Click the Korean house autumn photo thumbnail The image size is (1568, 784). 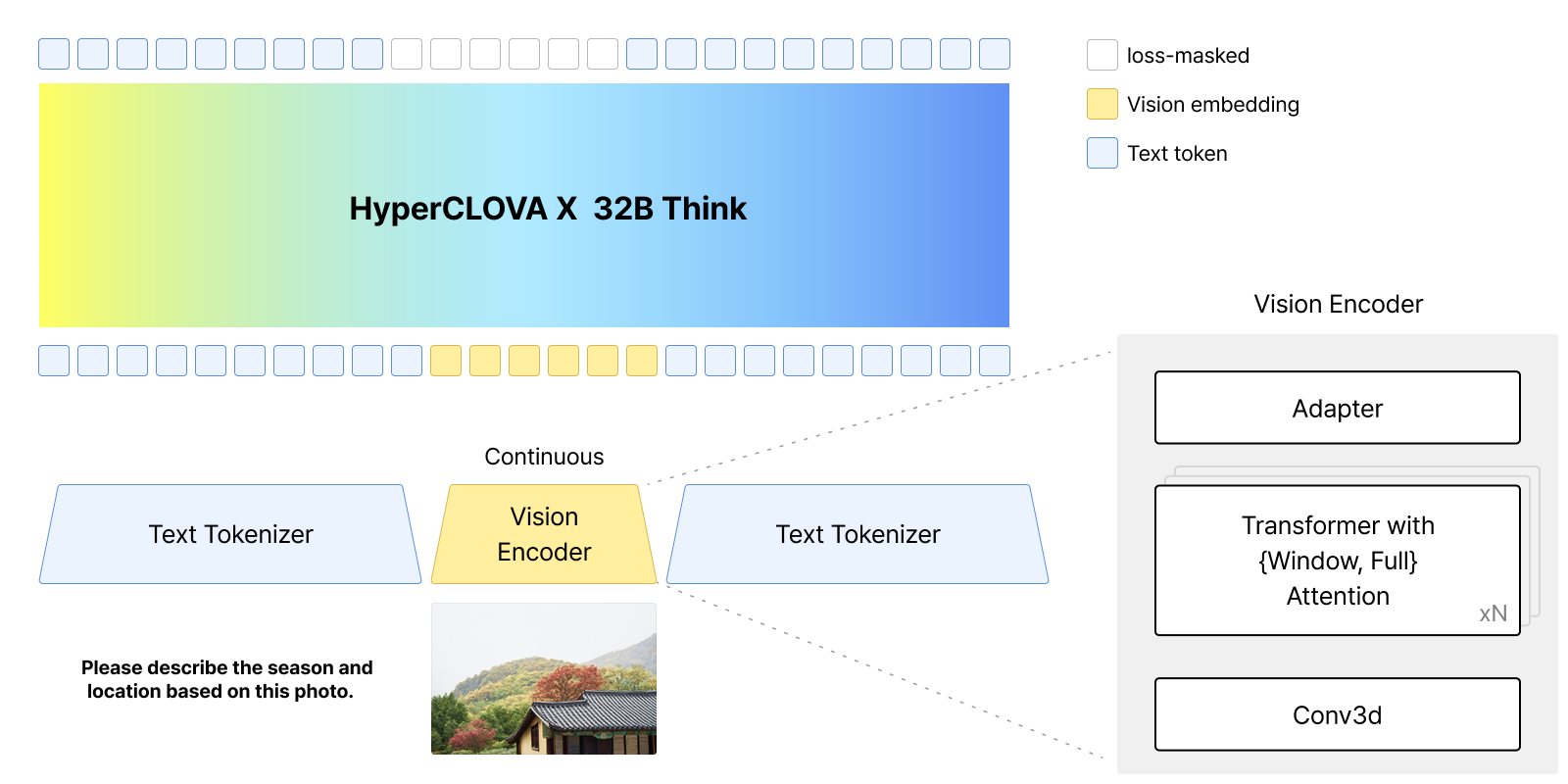click(x=544, y=678)
